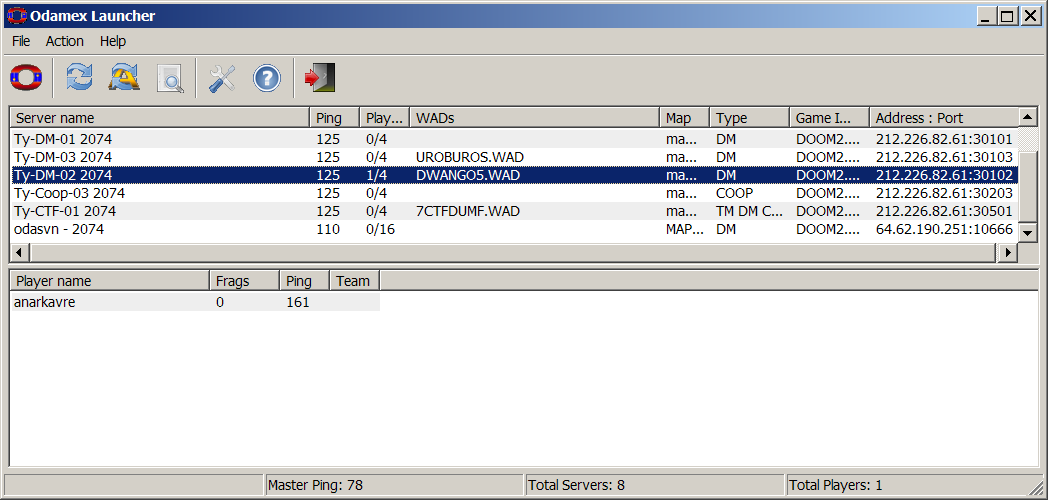
Task: Open the Help menu
Action: click(x=113, y=41)
